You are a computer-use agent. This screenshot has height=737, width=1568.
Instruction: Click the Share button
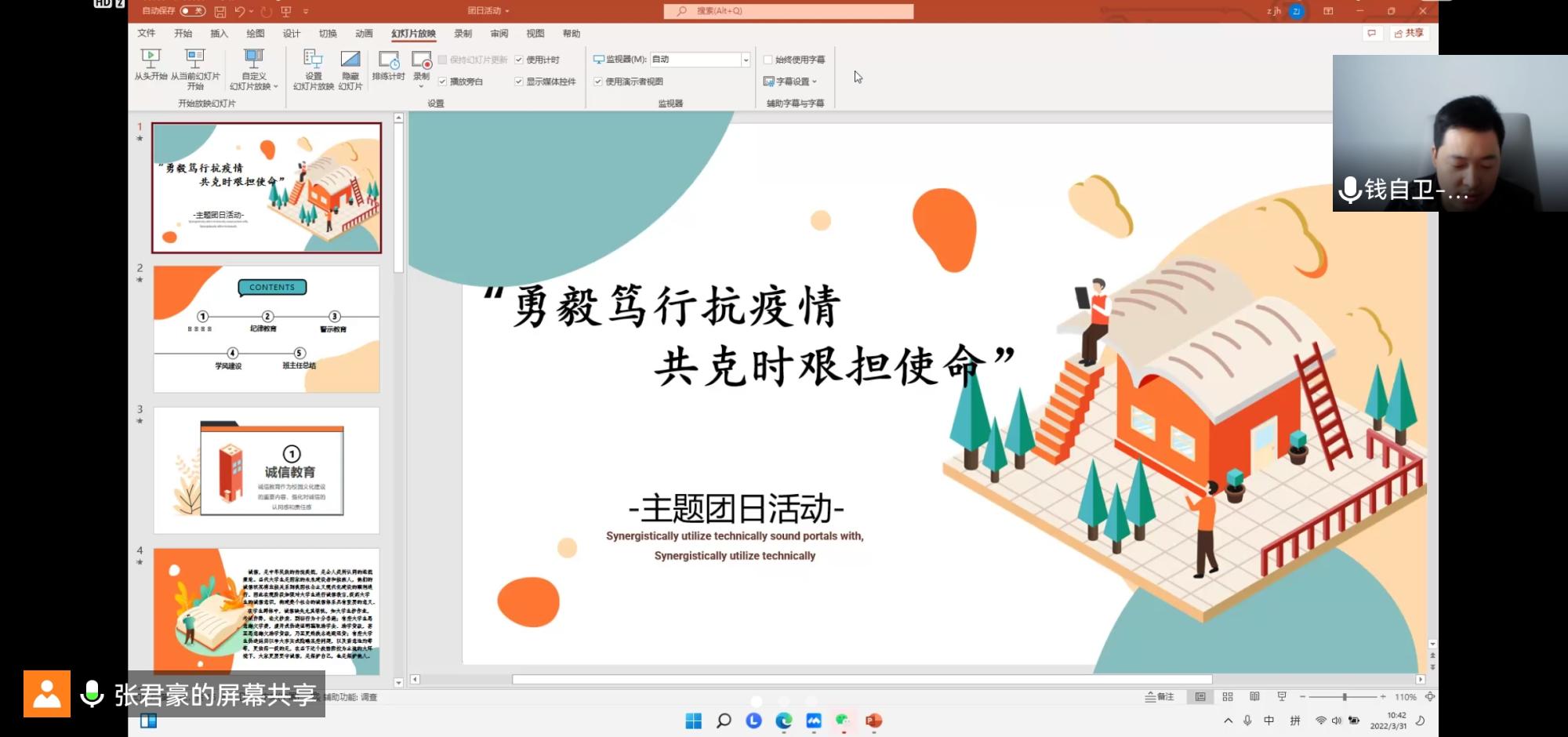1409,33
